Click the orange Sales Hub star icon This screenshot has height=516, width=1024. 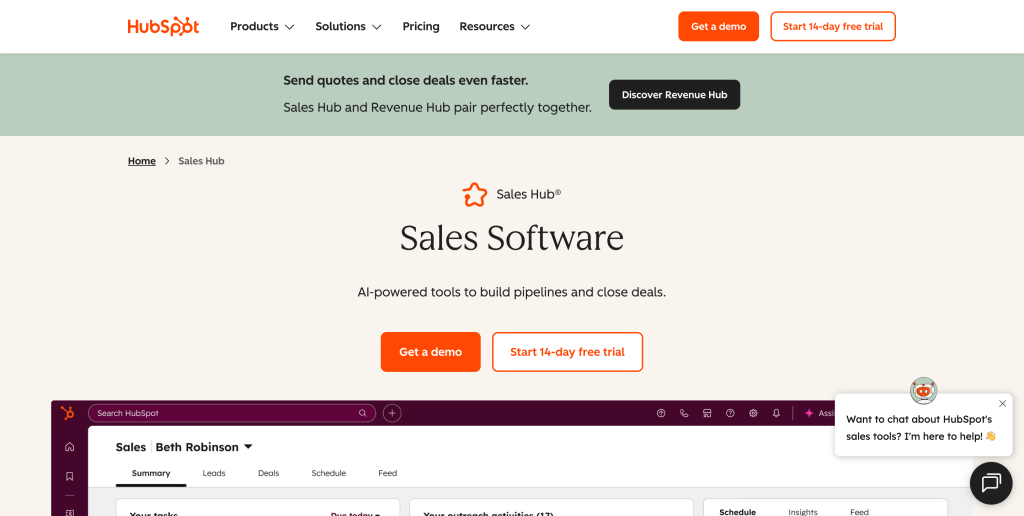click(x=475, y=195)
